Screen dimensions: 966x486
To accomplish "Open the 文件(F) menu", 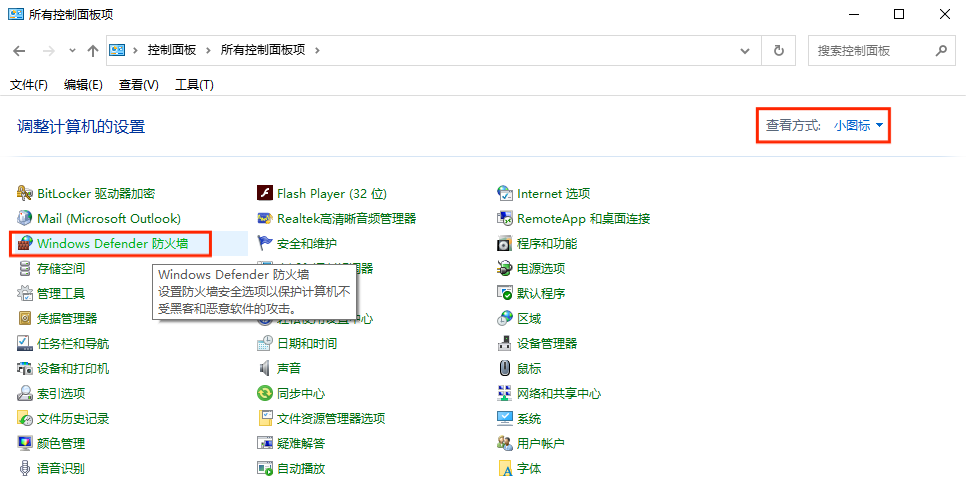I will [x=29, y=84].
